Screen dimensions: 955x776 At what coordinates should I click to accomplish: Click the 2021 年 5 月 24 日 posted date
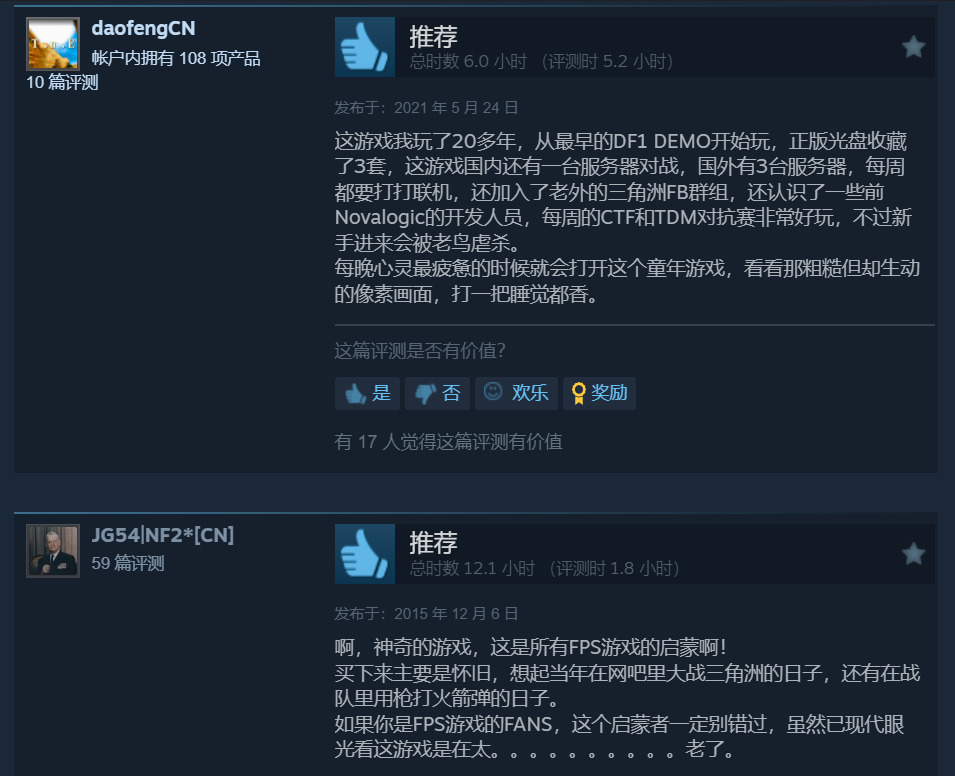(x=456, y=108)
